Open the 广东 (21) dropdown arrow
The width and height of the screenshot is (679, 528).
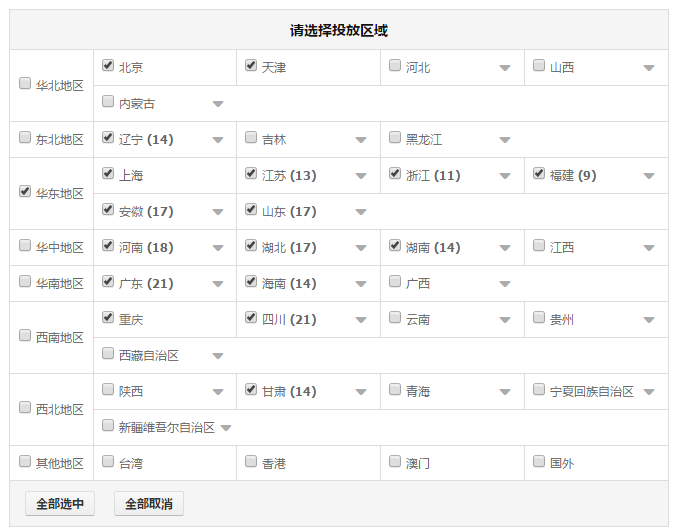pos(218,284)
